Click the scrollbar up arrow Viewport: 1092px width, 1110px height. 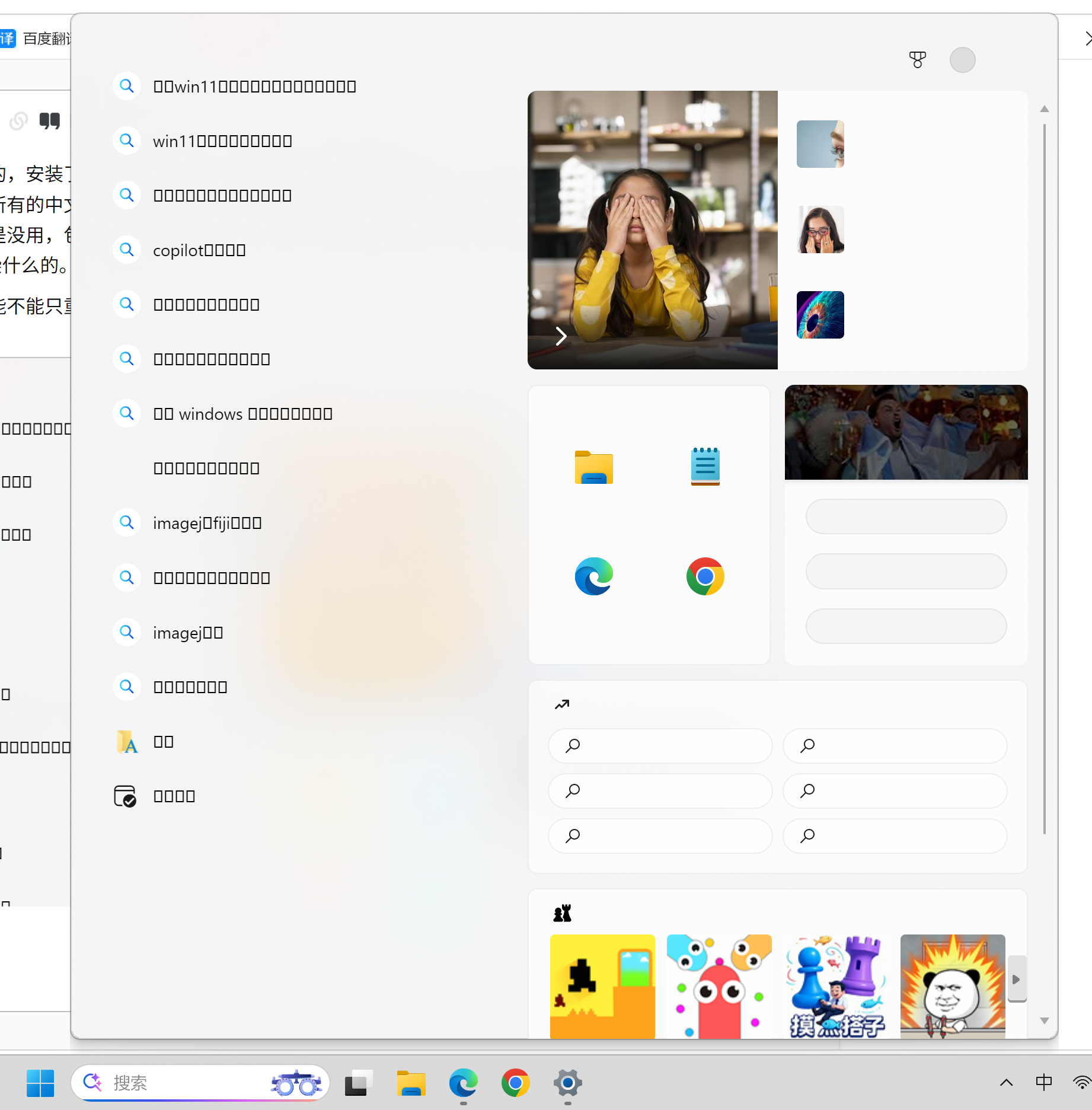click(1045, 109)
